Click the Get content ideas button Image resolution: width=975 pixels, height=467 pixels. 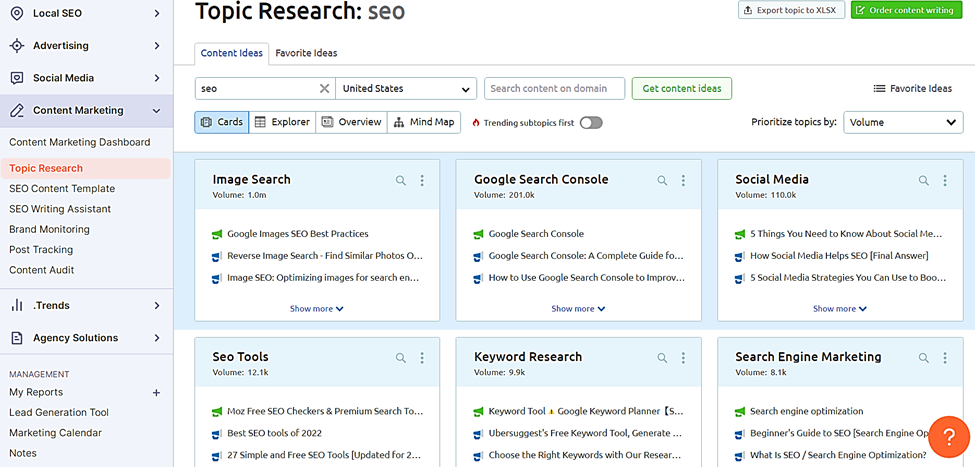point(682,88)
